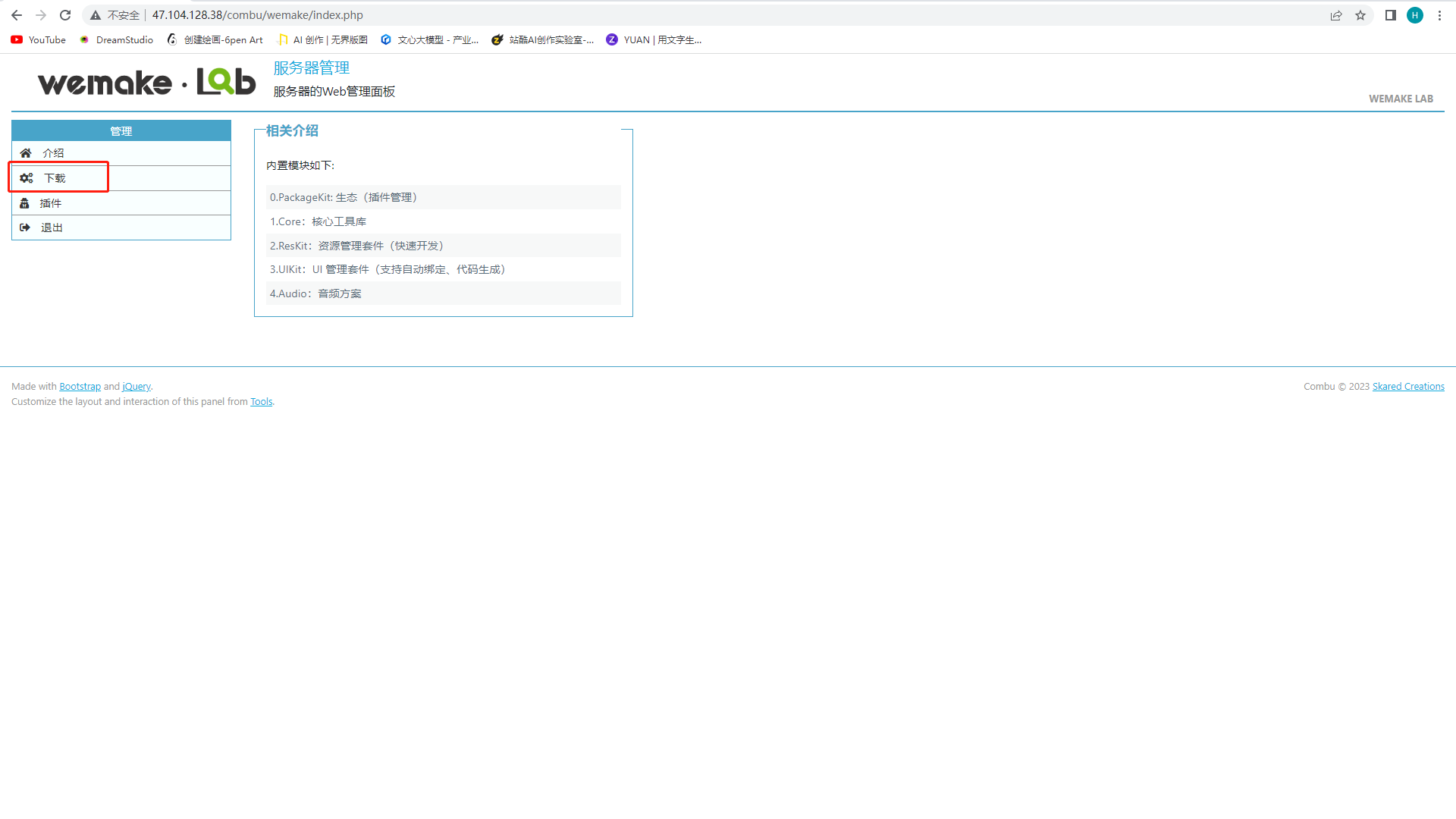Click the 4.Audio 音频方案 row
The height and width of the screenshot is (819, 1456).
pyautogui.click(x=444, y=293)
